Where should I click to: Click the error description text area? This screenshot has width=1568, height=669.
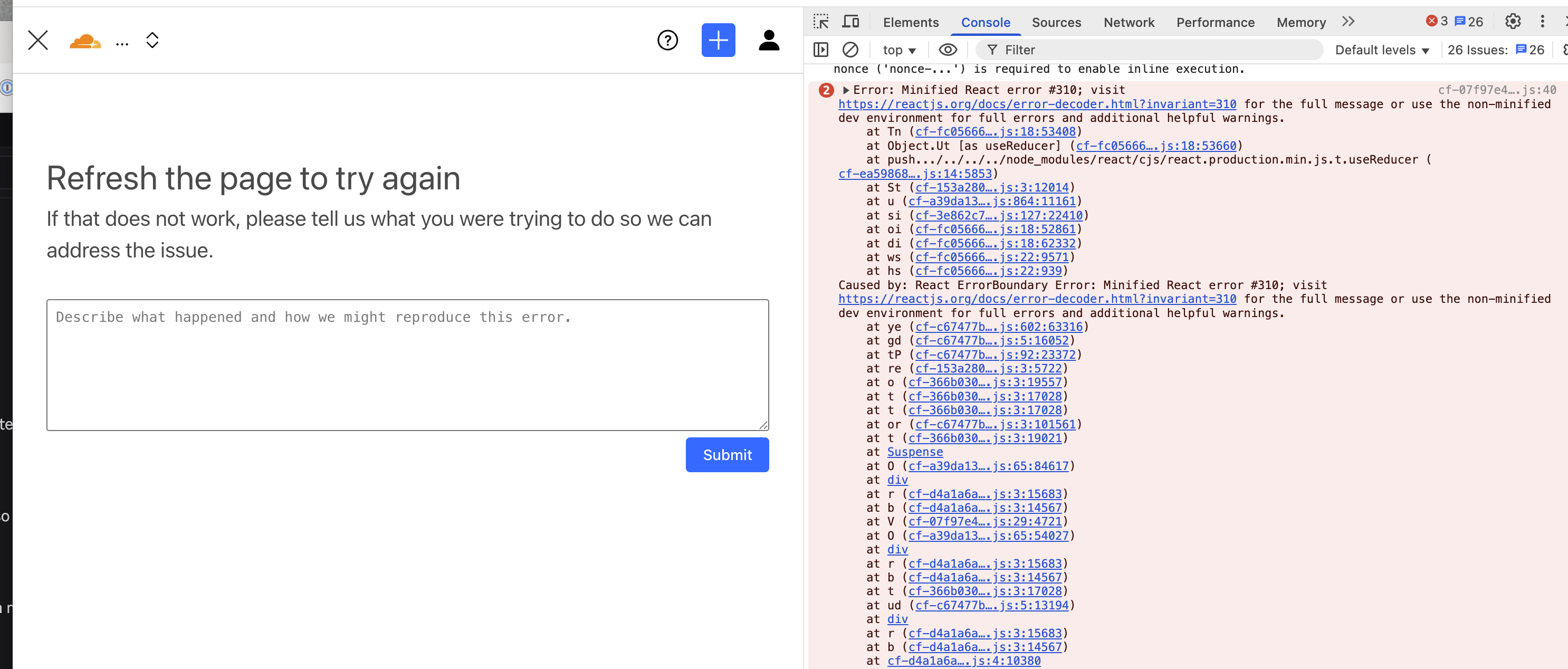407,365
